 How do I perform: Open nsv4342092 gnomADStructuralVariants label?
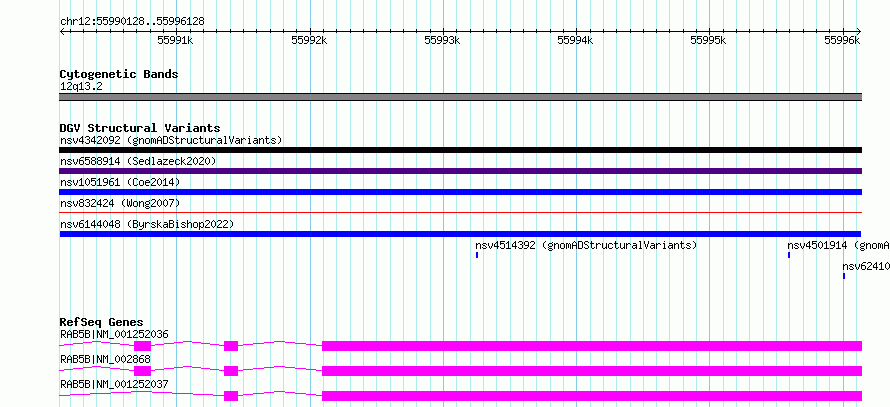point(171,140)
